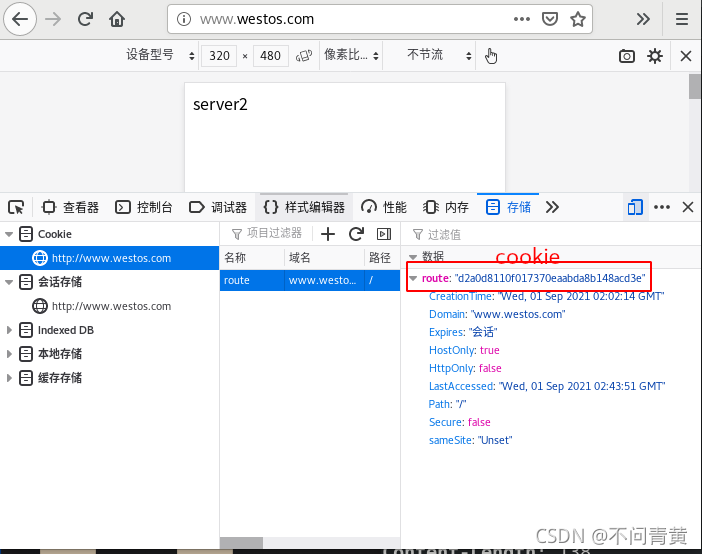
Task: Activate the element picker tool
Action: point(16,207)
